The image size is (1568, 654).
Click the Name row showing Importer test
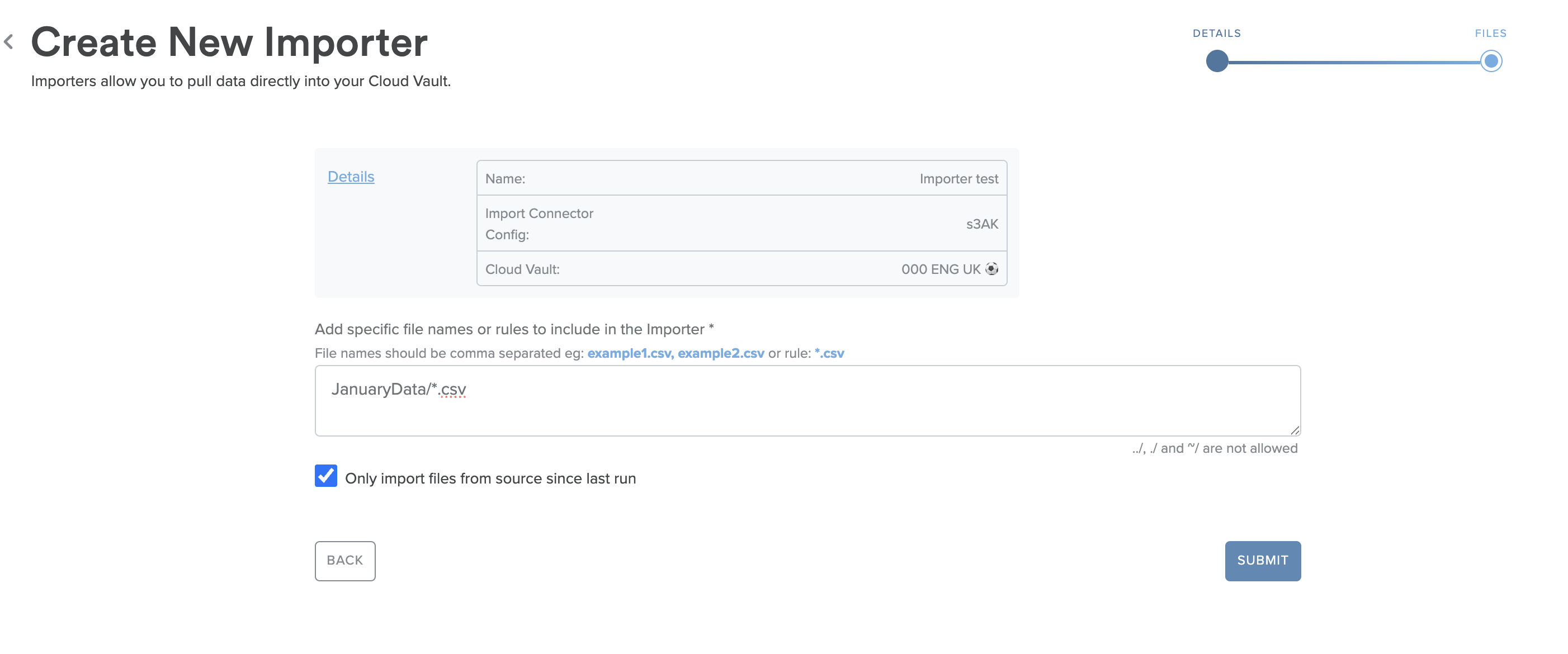742,178
